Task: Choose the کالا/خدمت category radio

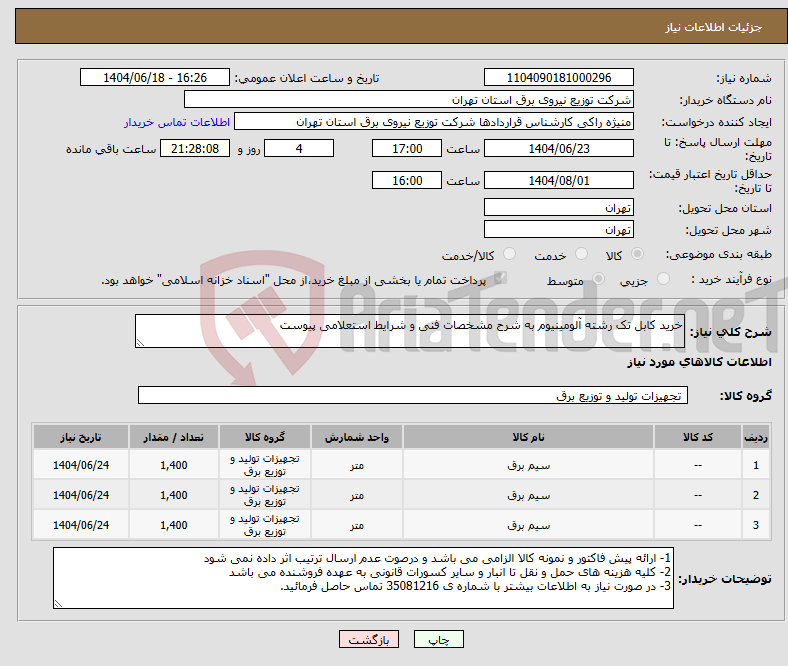Action: pos(510,255)
